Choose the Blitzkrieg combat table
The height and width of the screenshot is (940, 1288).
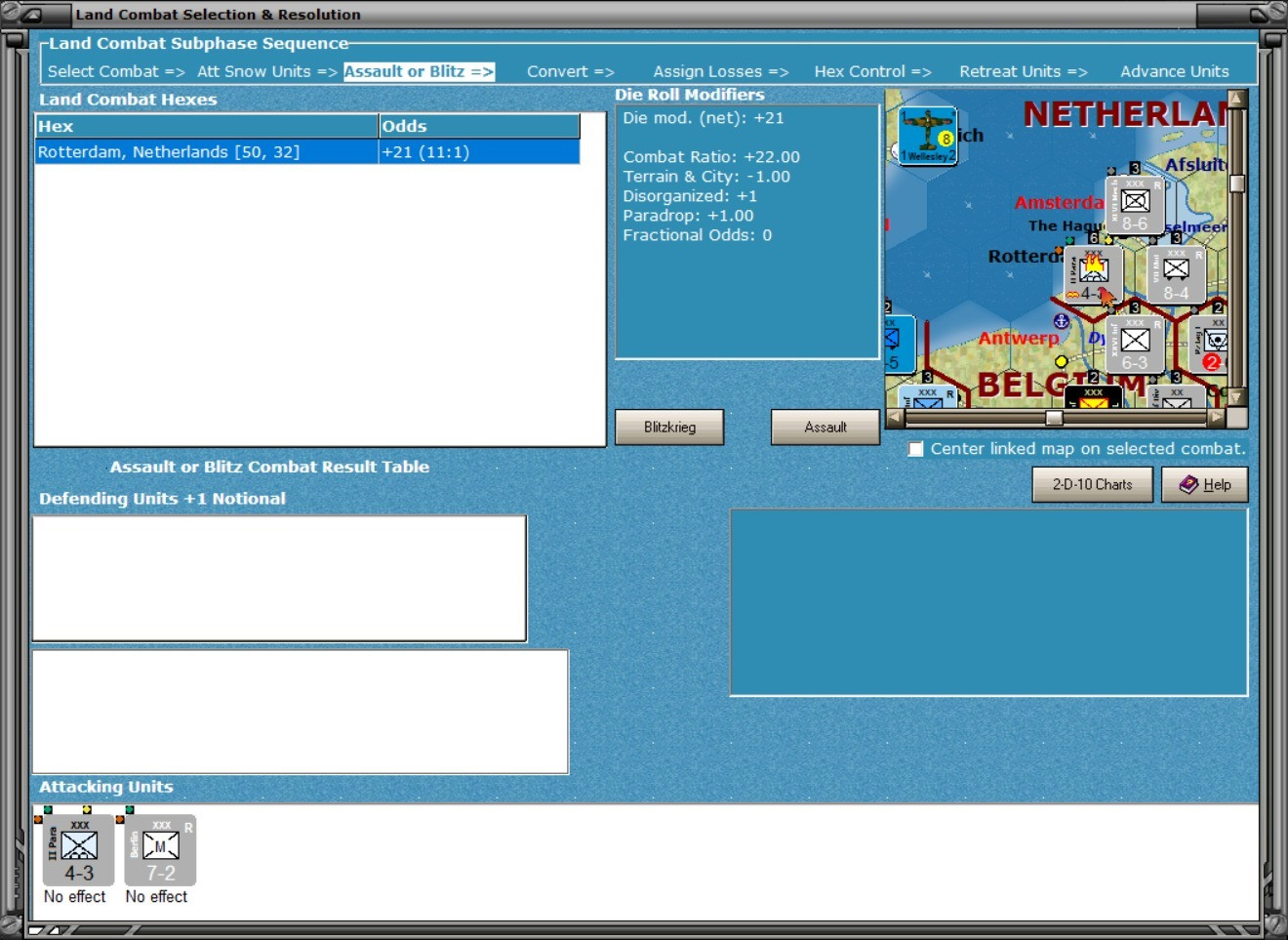669,427
